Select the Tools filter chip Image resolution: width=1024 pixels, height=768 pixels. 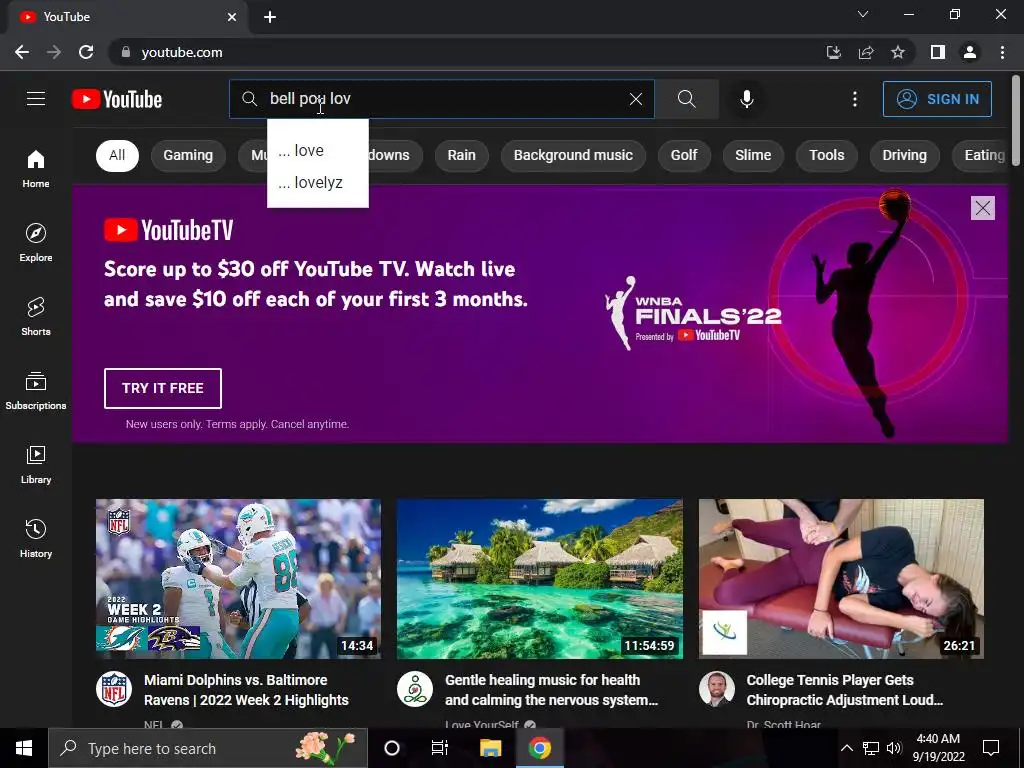pyautogui.click(x=827, y=155)
